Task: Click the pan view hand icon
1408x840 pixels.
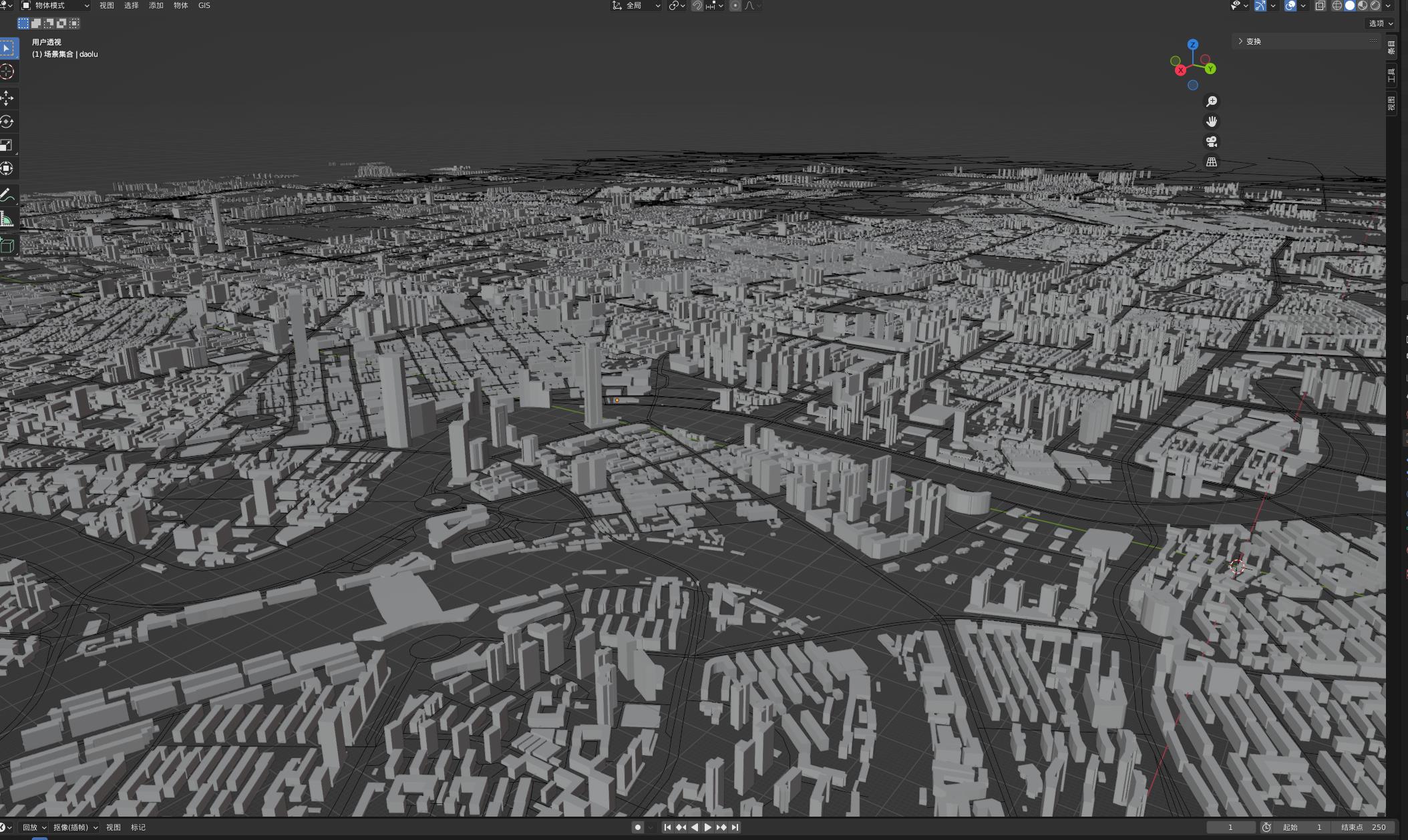Action: [1211, 122]
